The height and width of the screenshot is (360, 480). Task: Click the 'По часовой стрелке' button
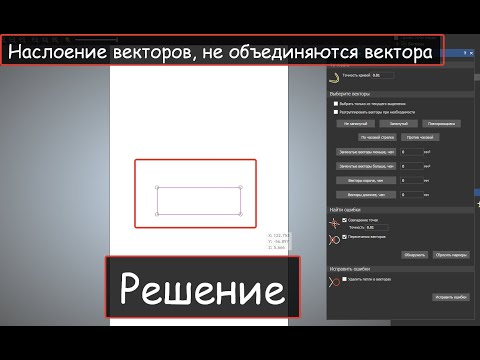coord(377,137)
